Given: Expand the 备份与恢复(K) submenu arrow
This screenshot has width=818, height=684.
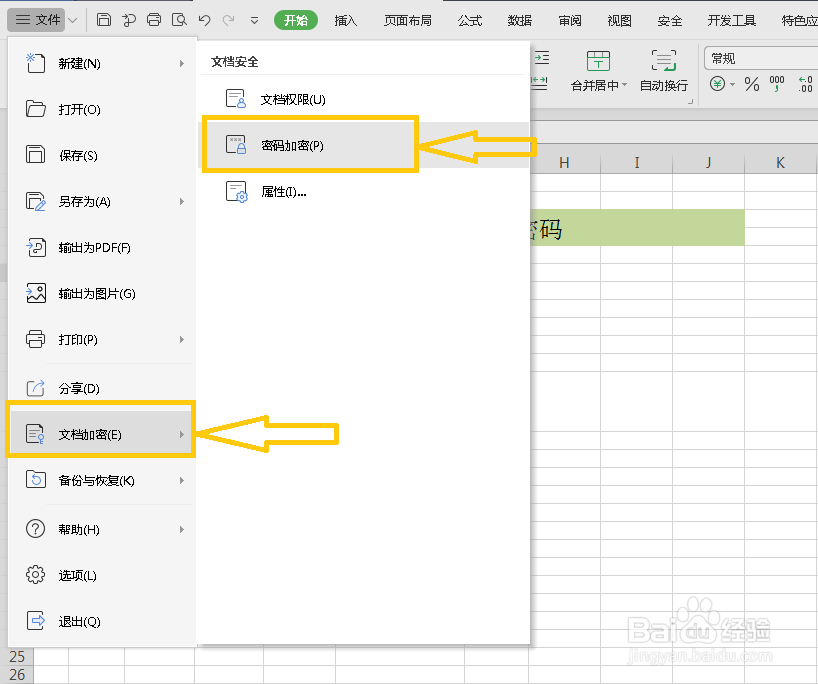Looking at the screenshot, I should pos(182,480).
